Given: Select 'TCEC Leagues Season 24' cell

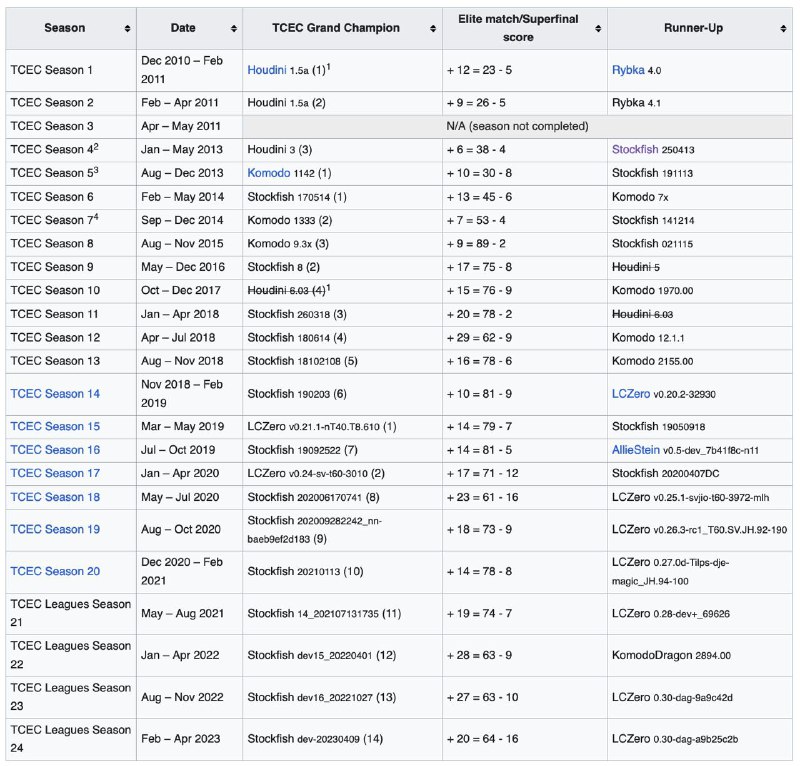Looking at the screenshot, I should point(71,739).
